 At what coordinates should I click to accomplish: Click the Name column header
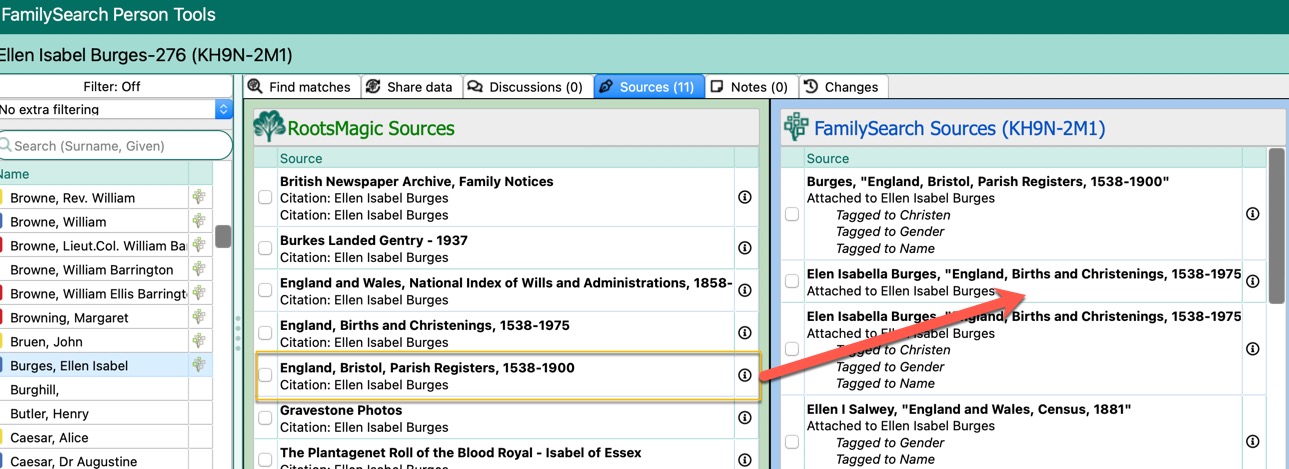(94, 174)
